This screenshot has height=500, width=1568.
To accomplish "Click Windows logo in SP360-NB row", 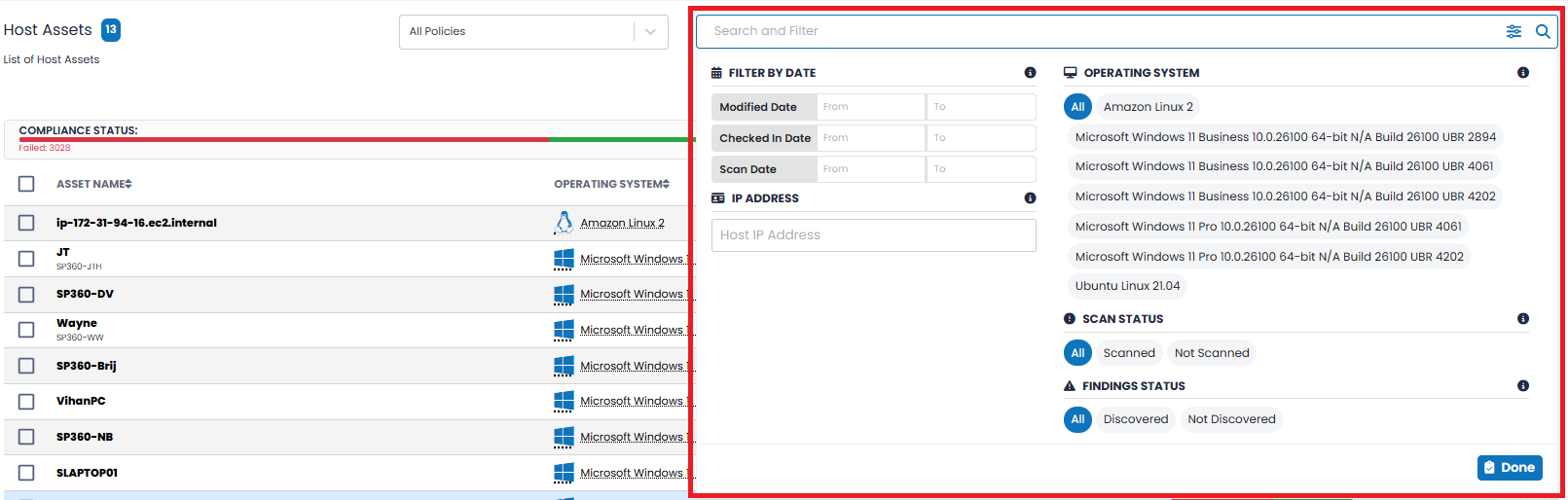I will pos(564,437).
